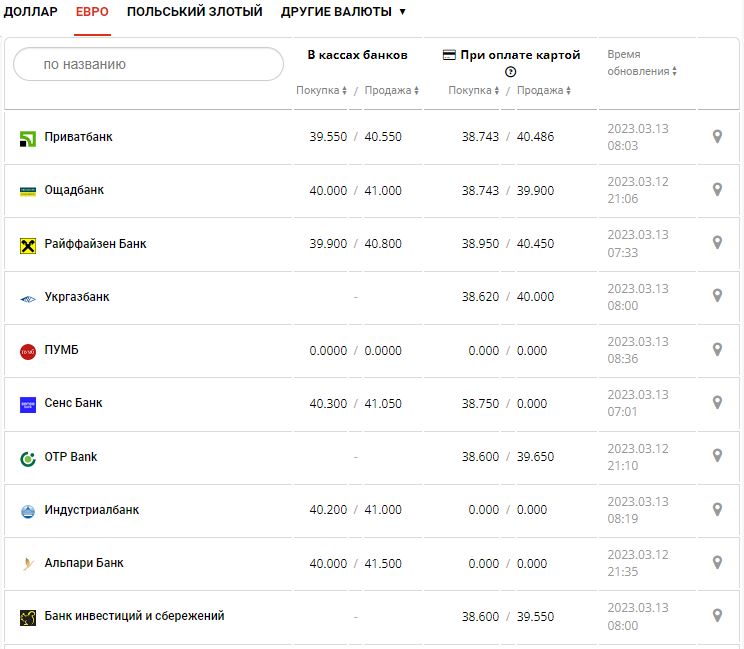The height and width of the screenshot is (649, 744).
Task: Sort by cash desk Продажа column
Action: (391, 91)
